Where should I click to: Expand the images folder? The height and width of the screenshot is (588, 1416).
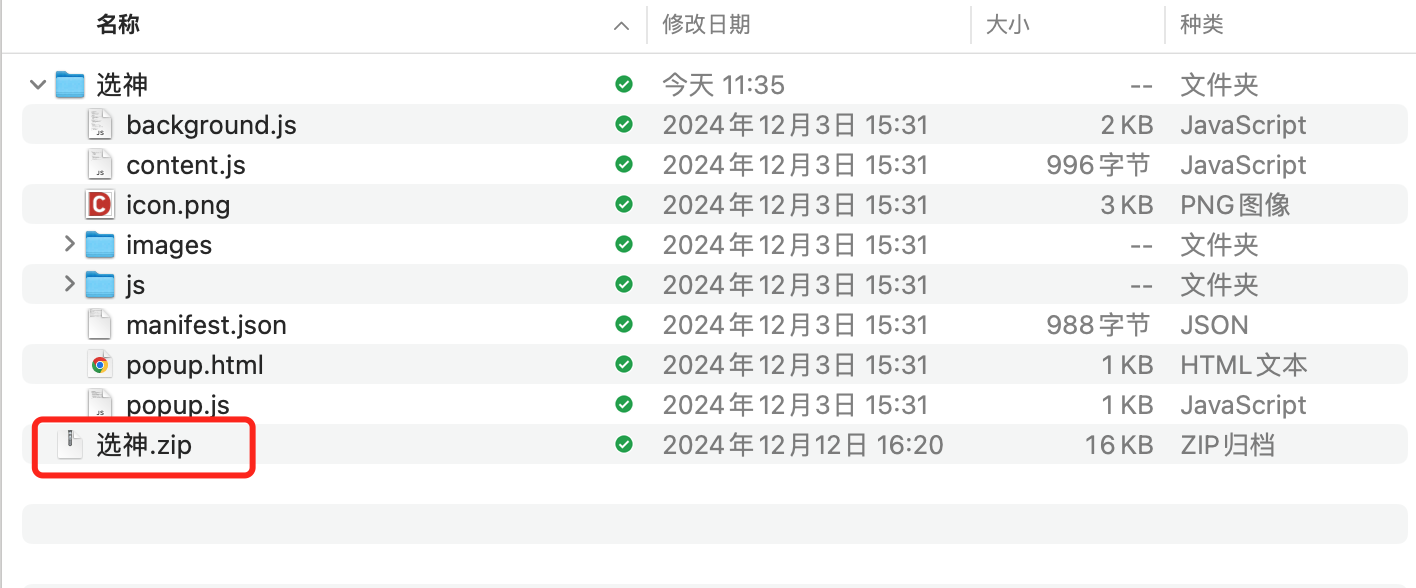[68, 244]
